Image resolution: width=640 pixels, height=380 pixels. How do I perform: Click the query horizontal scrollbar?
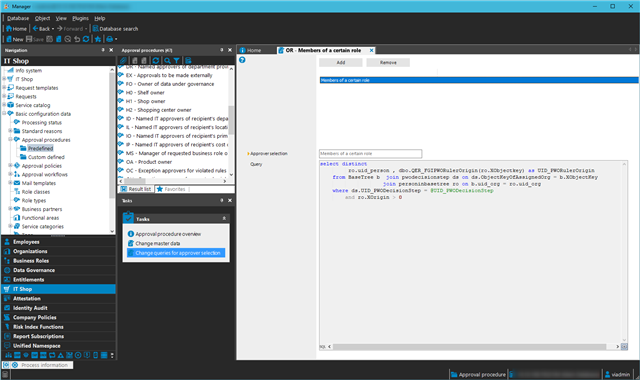click(473, 347)
